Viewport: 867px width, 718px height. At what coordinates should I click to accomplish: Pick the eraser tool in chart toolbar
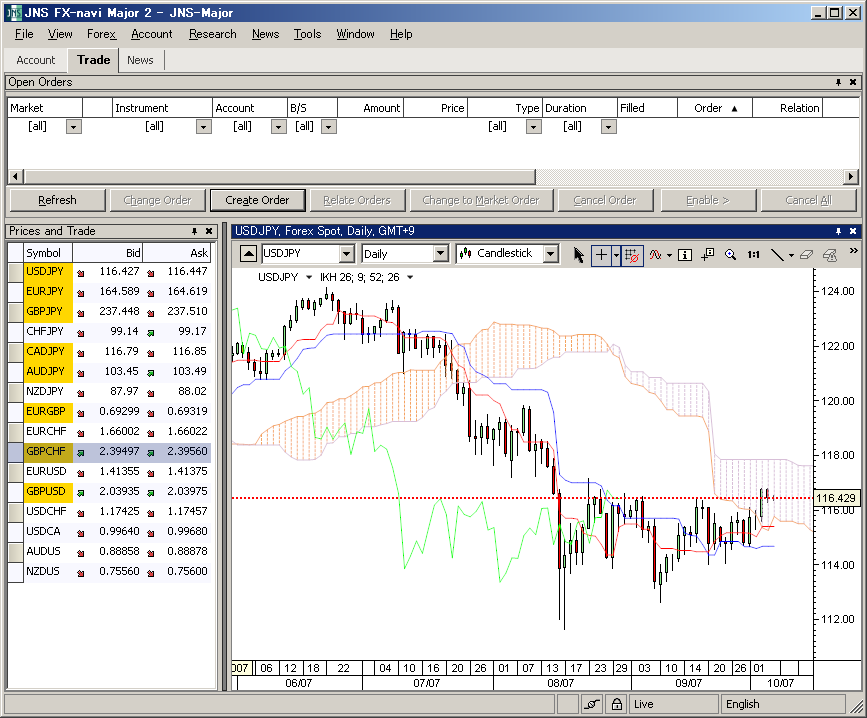807,255
